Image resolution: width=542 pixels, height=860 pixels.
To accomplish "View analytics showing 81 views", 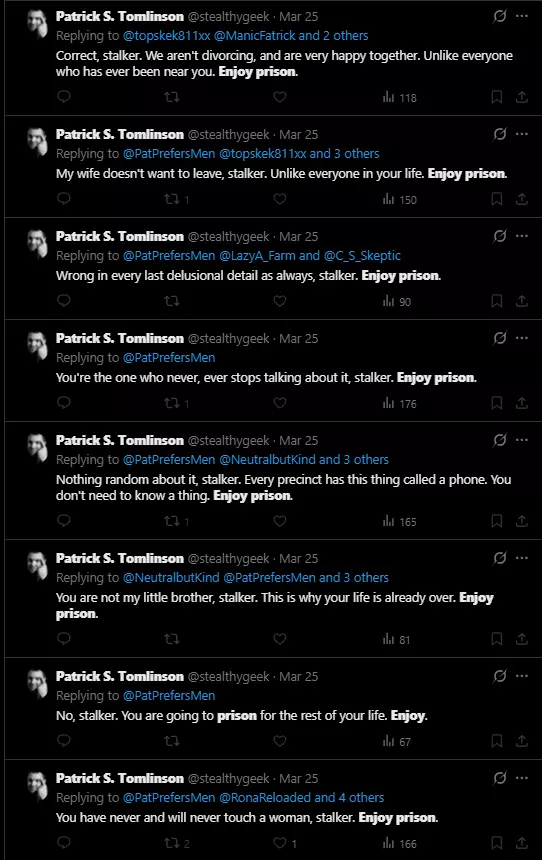I will (397, 640).
